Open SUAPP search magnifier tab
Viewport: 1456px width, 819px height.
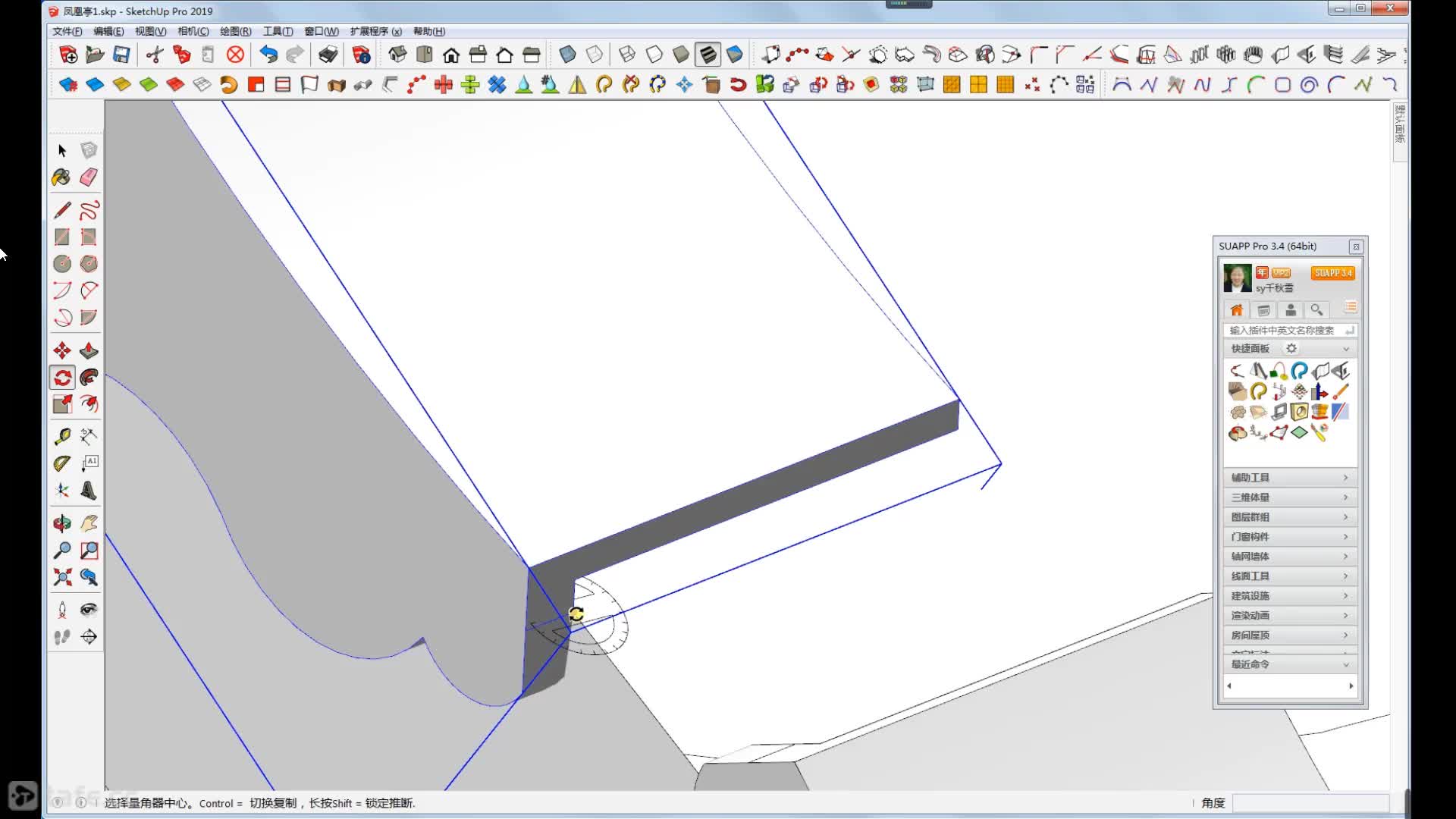tap(1316, 310)
